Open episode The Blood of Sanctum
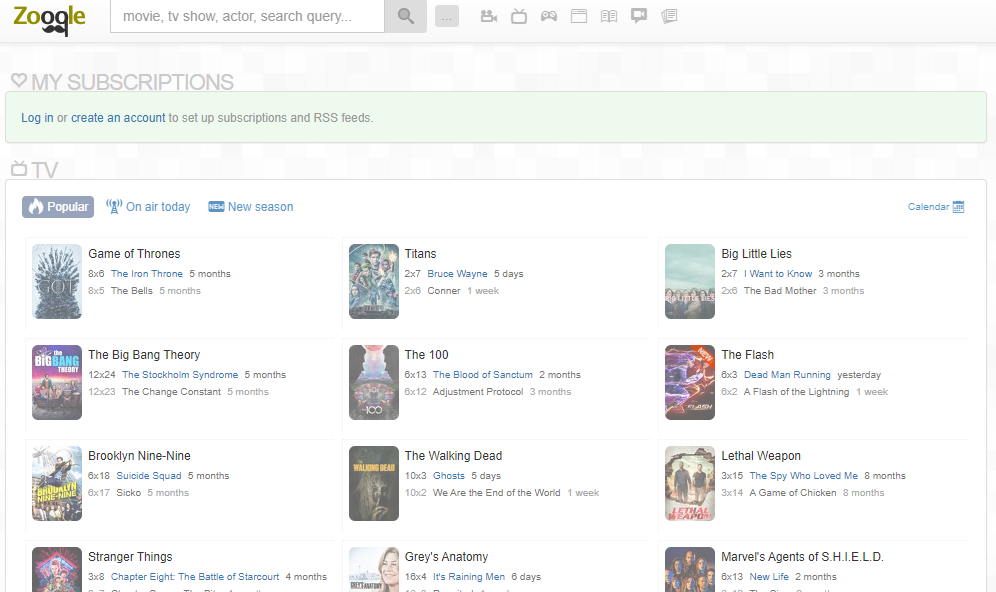 [x=483, y=375]
